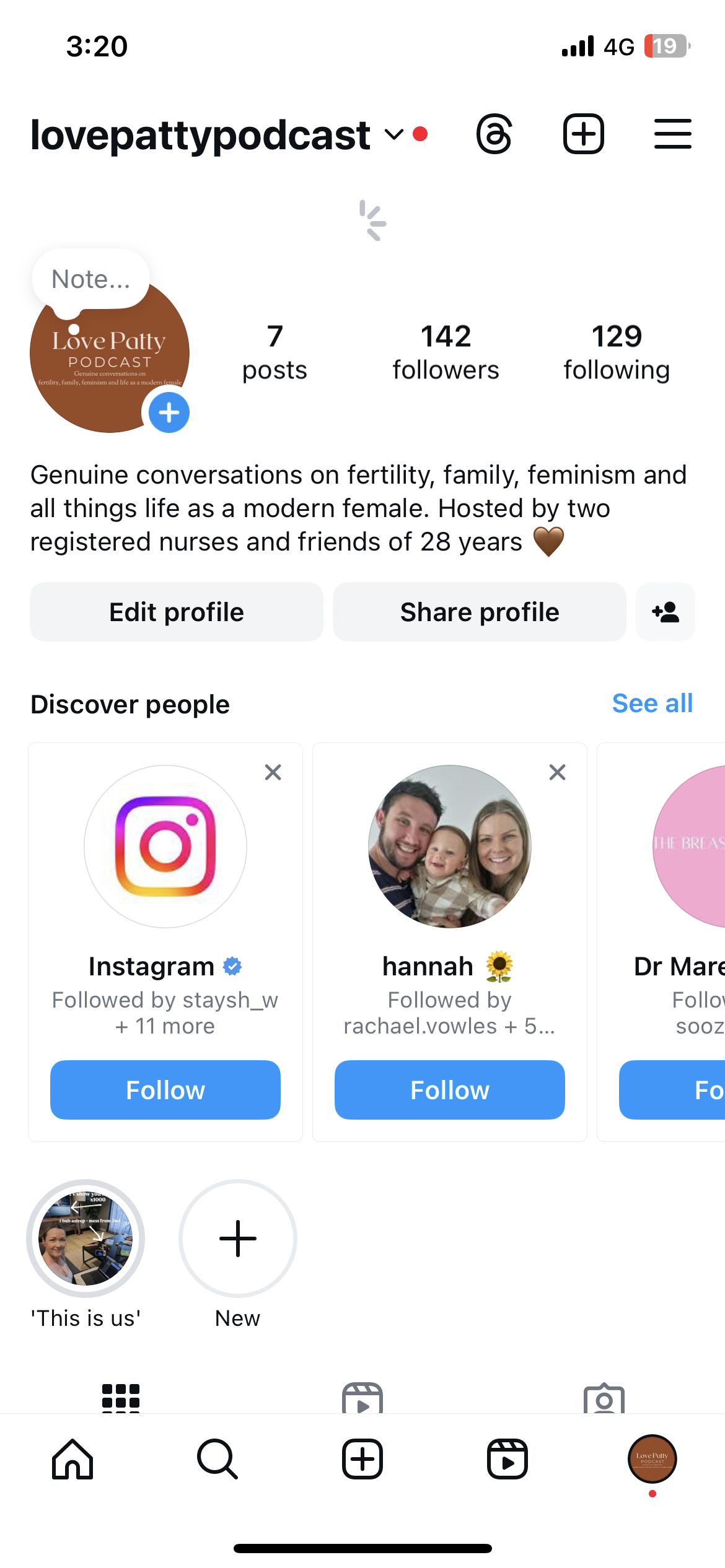Tap the Share profile button

tap(480, 612)
